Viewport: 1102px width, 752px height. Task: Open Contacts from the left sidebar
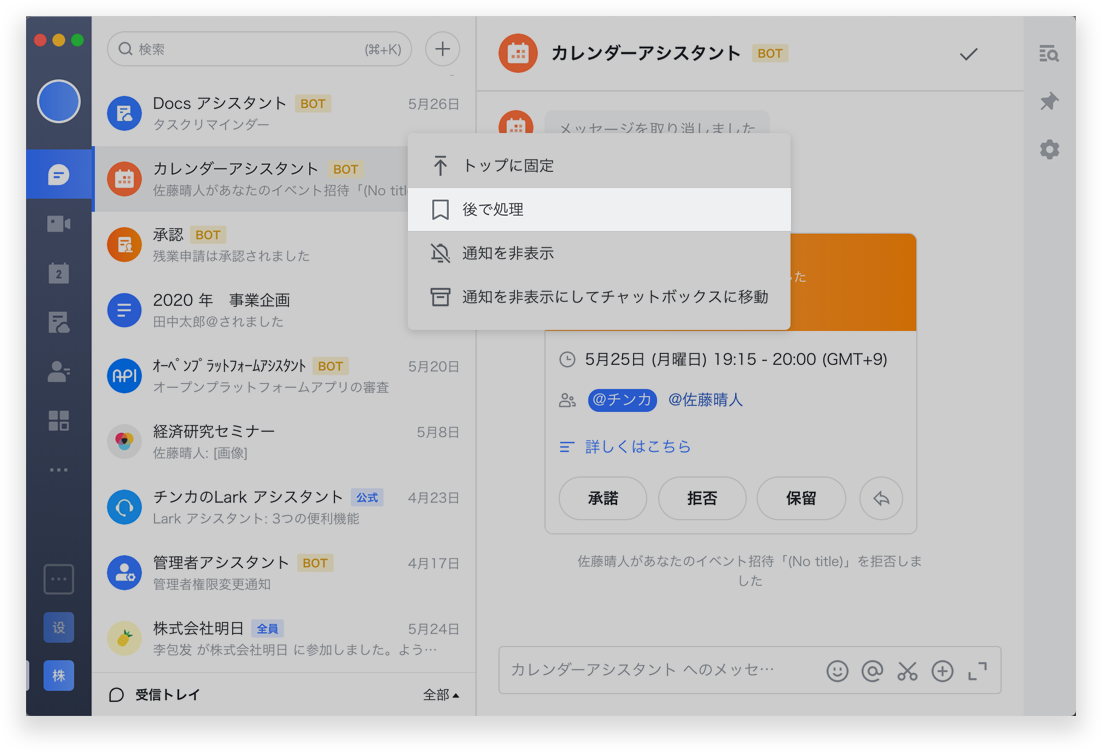(59, 372)
